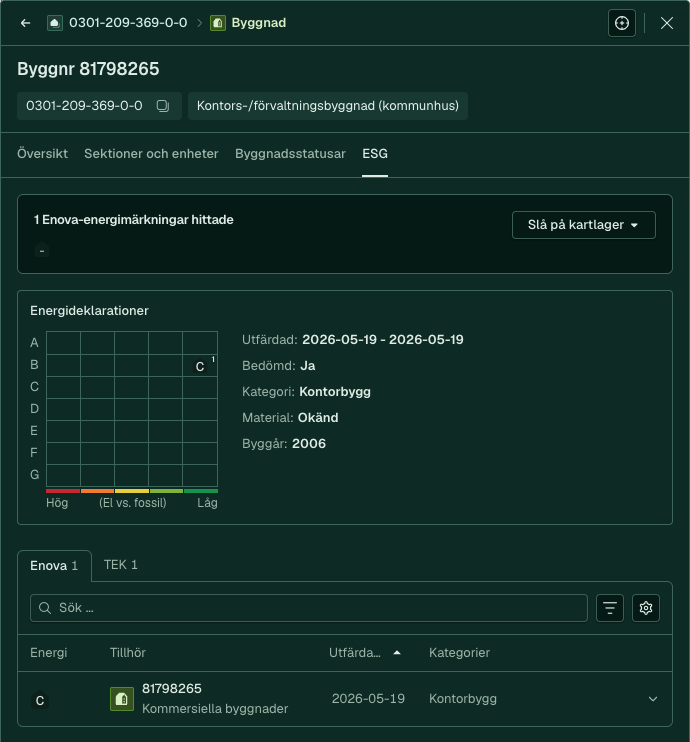The width and height of the screenshot is (690, 742).
Task: Click the 81798265 row title
Action: click(172, 689)
